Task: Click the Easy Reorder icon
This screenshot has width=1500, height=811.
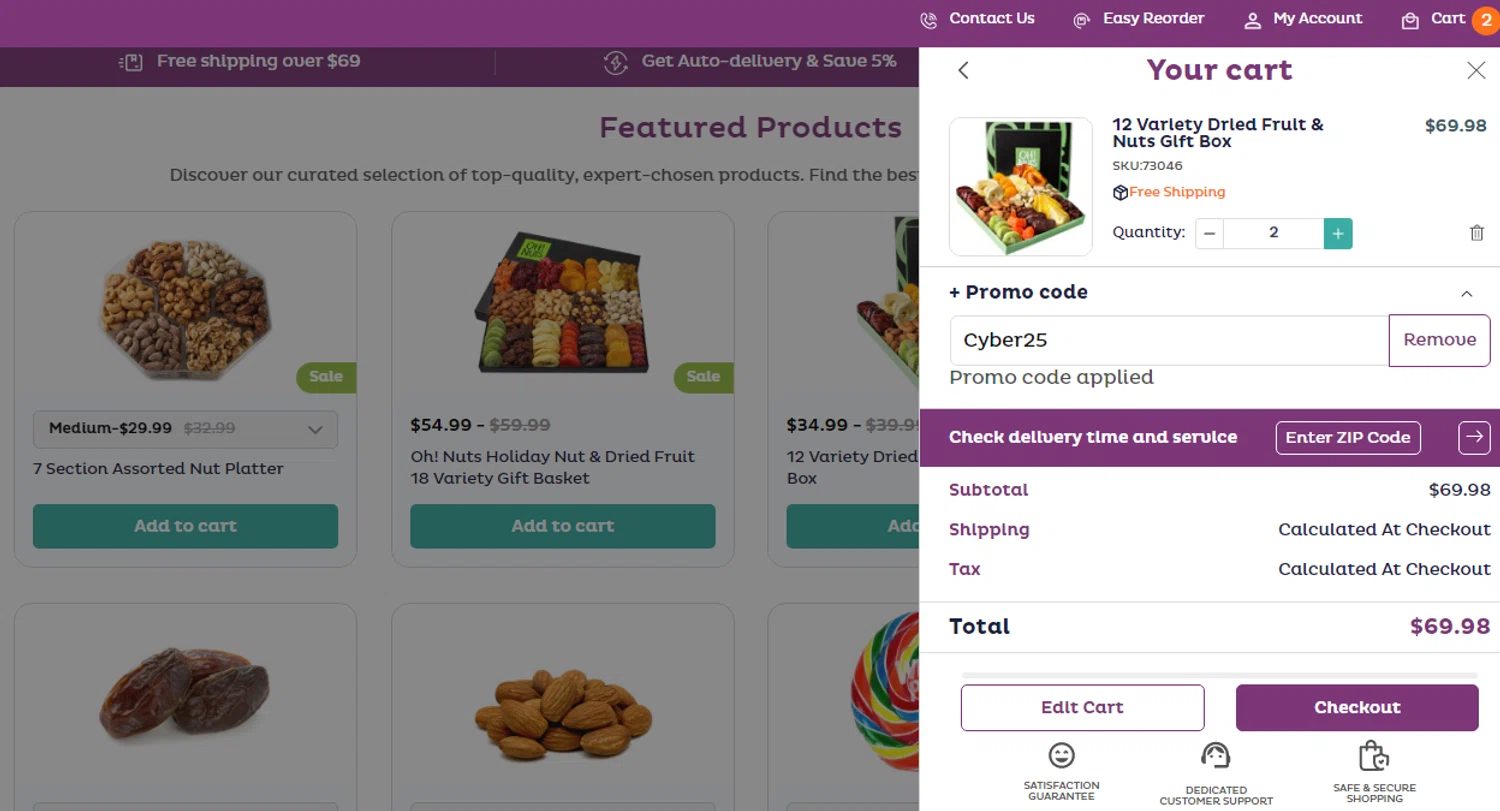Action: tap(1081, 20)
